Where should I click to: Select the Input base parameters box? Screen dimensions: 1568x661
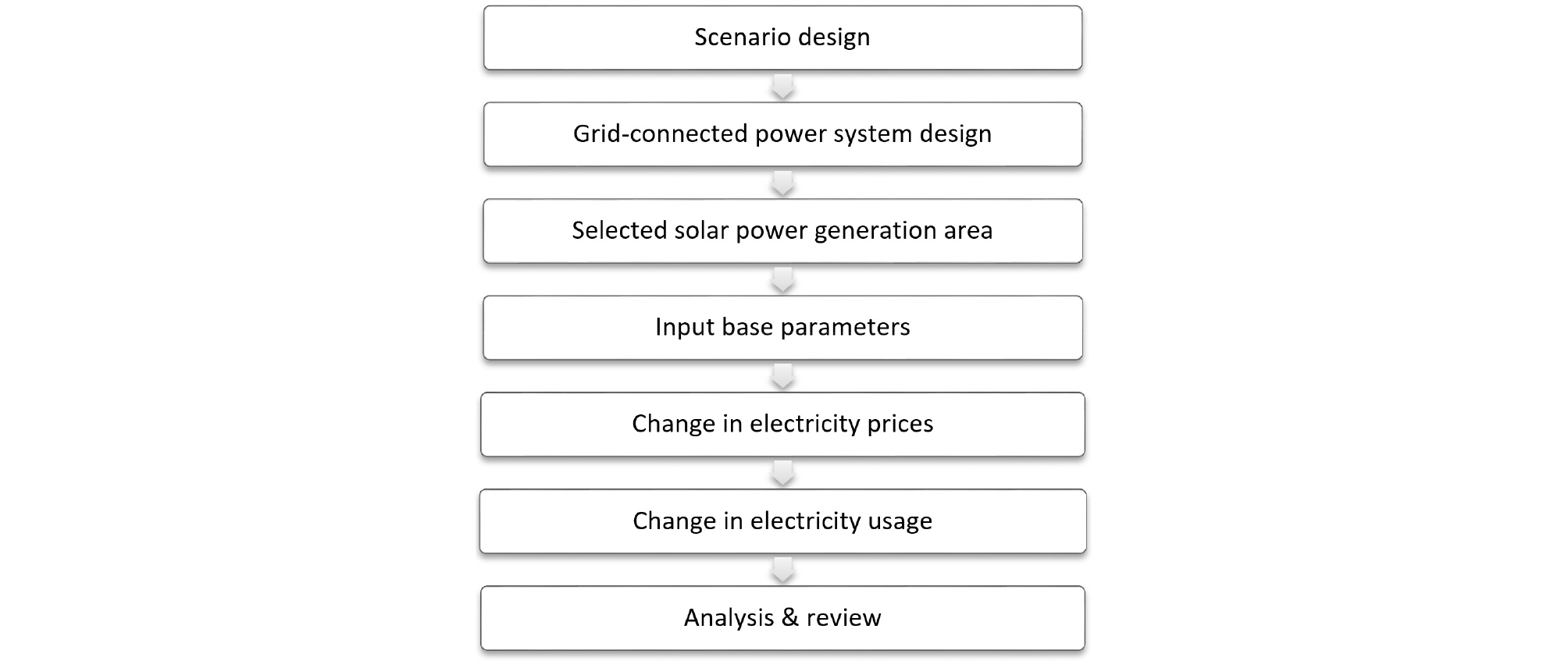(x=782, y=328)
